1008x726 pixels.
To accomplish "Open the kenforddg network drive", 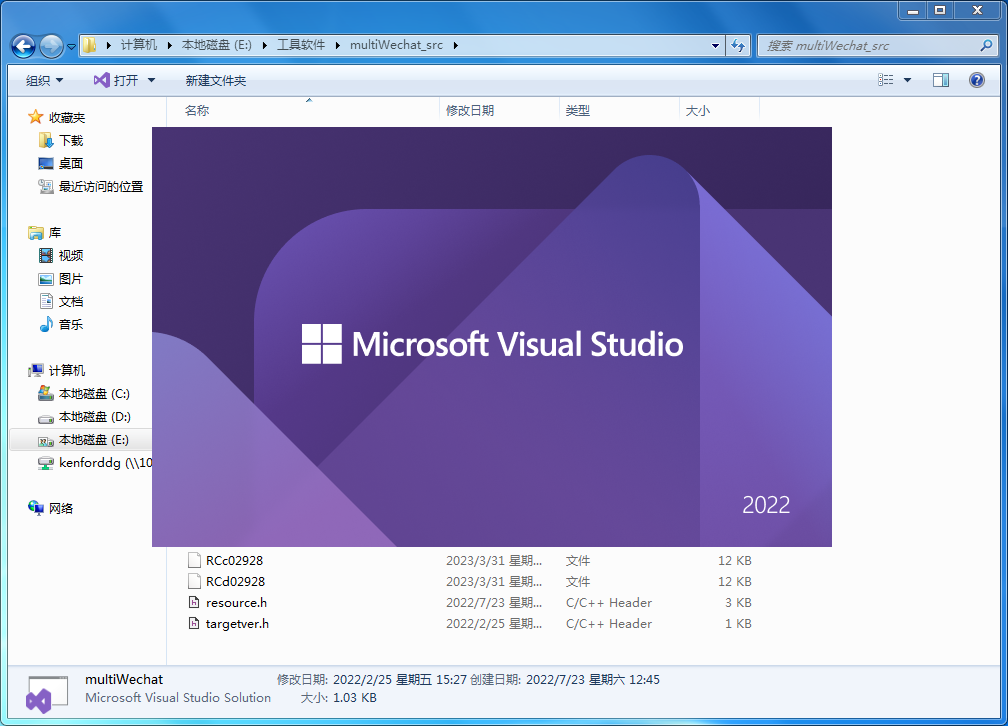I will tap(105, 463).
